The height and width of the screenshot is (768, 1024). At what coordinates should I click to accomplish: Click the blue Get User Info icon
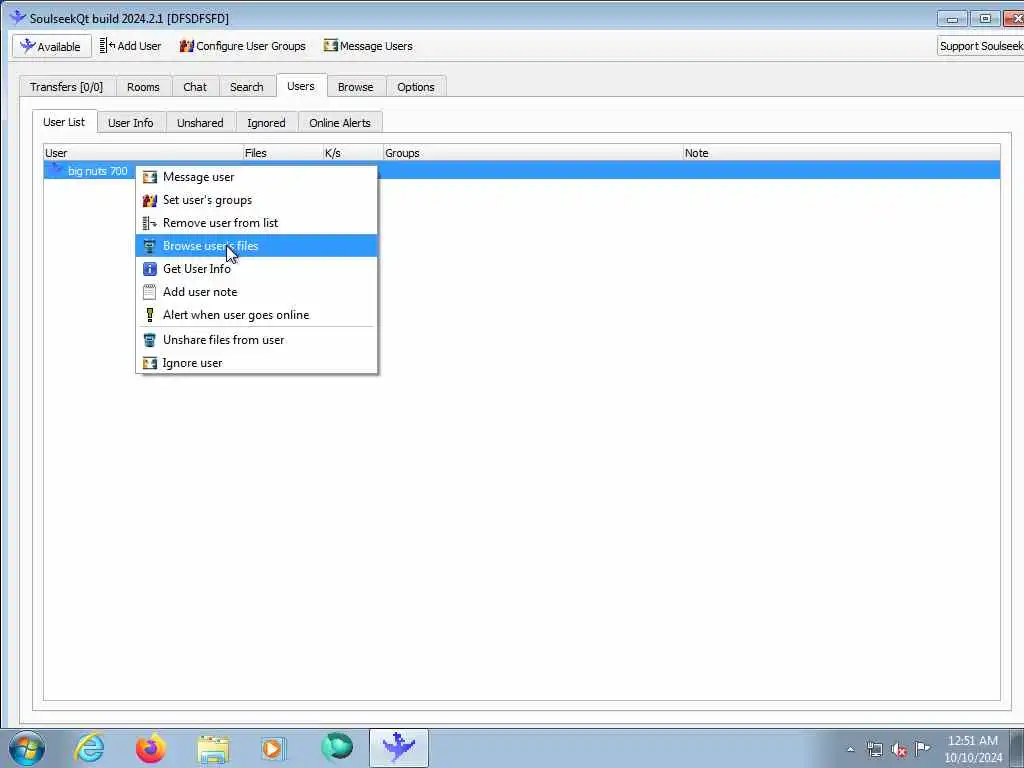[150, 269]
